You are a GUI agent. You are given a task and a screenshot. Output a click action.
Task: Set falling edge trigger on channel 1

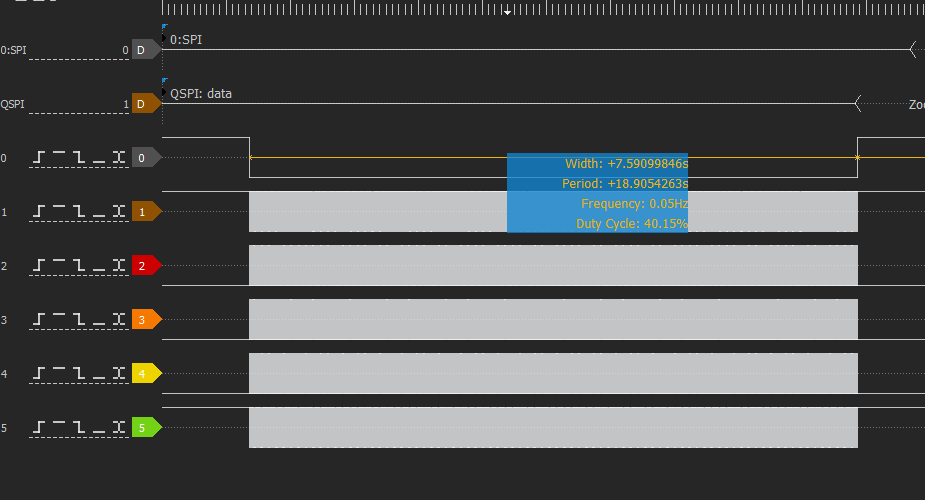tap(79, 212)
